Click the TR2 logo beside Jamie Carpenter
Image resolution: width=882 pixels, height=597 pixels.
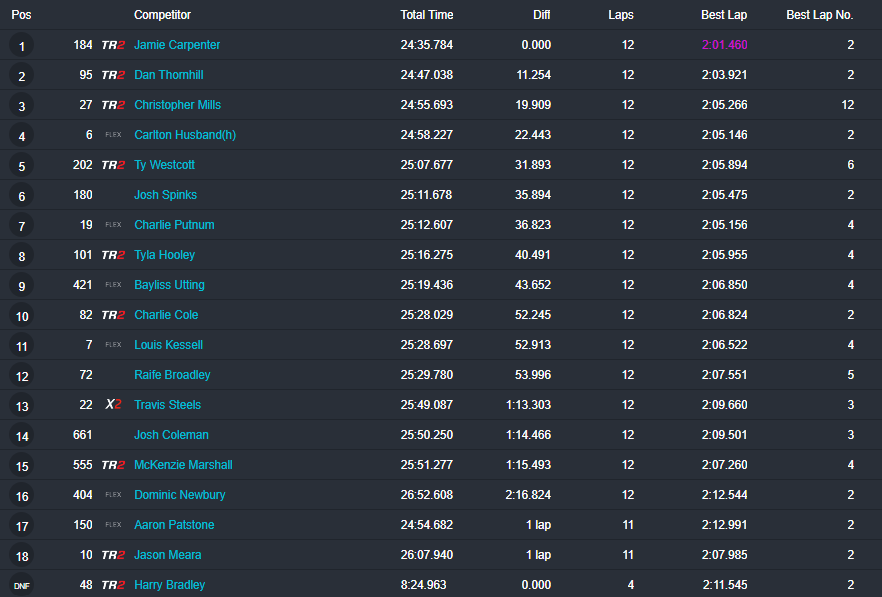click(x=113, y=45)
